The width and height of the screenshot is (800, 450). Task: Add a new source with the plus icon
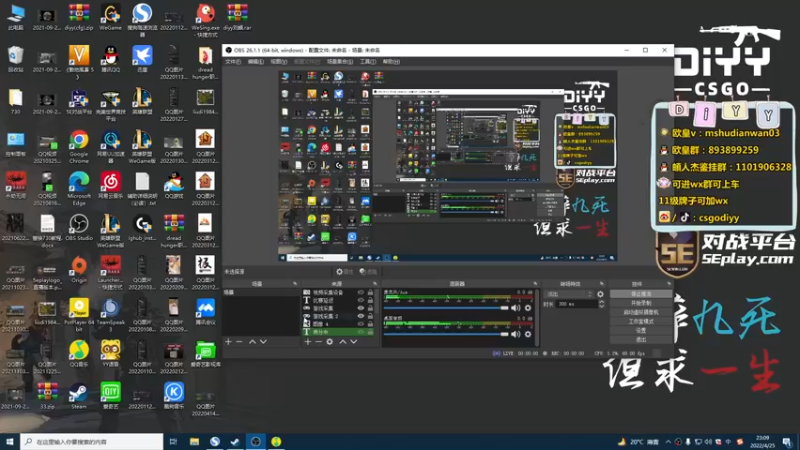[308, 341]
